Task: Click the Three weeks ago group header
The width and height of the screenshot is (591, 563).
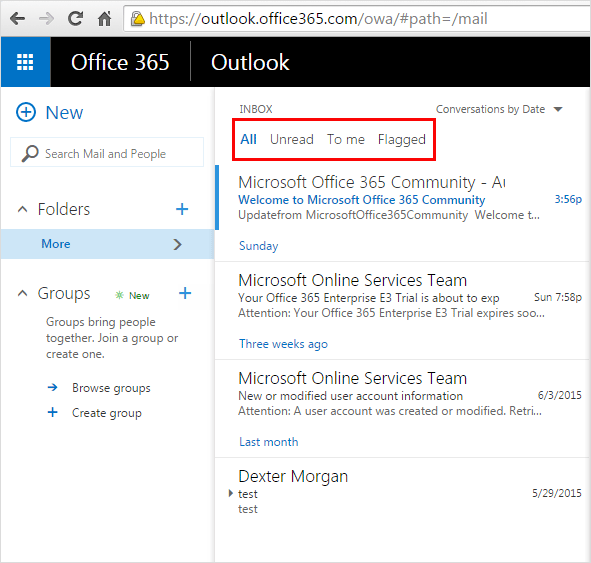Action: coord(283,344)
